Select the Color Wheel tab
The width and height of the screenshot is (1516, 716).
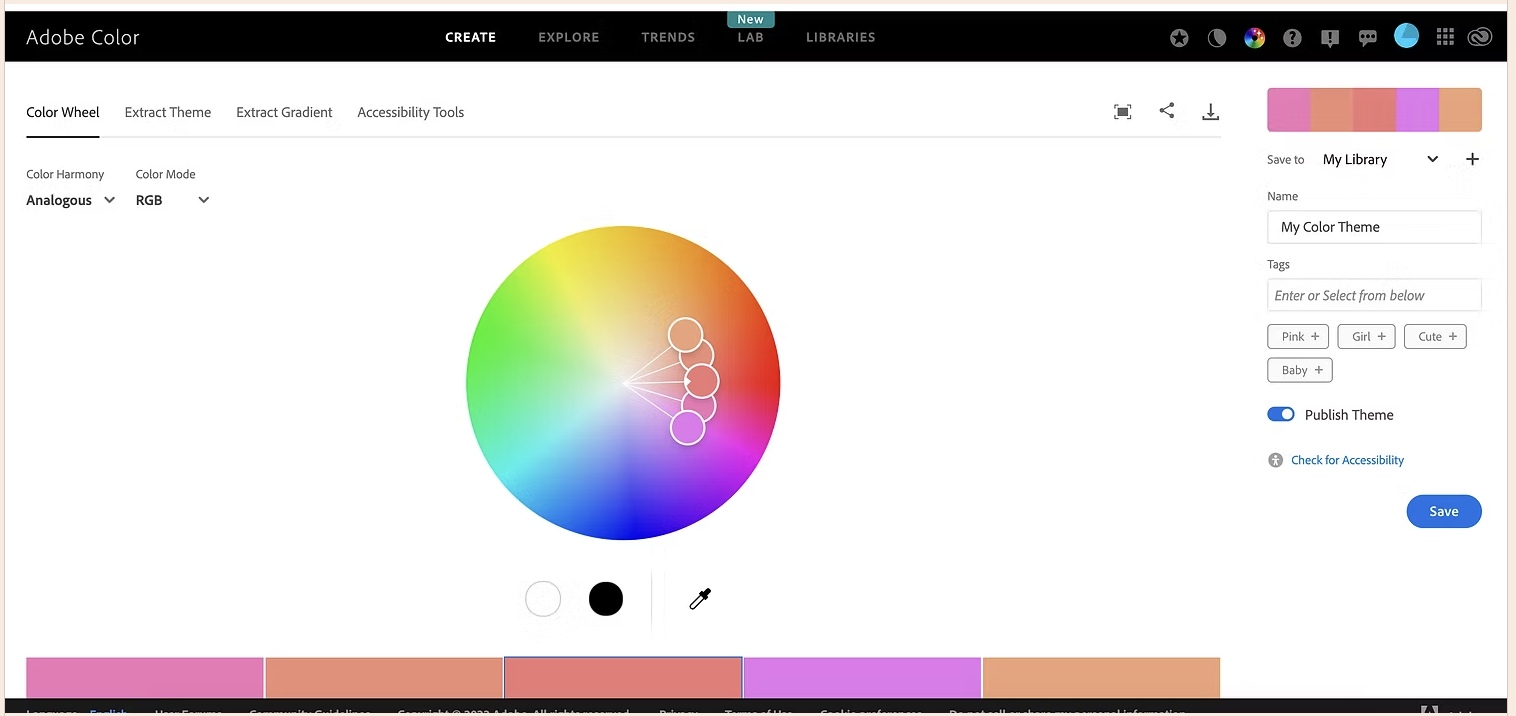[63, 112]
